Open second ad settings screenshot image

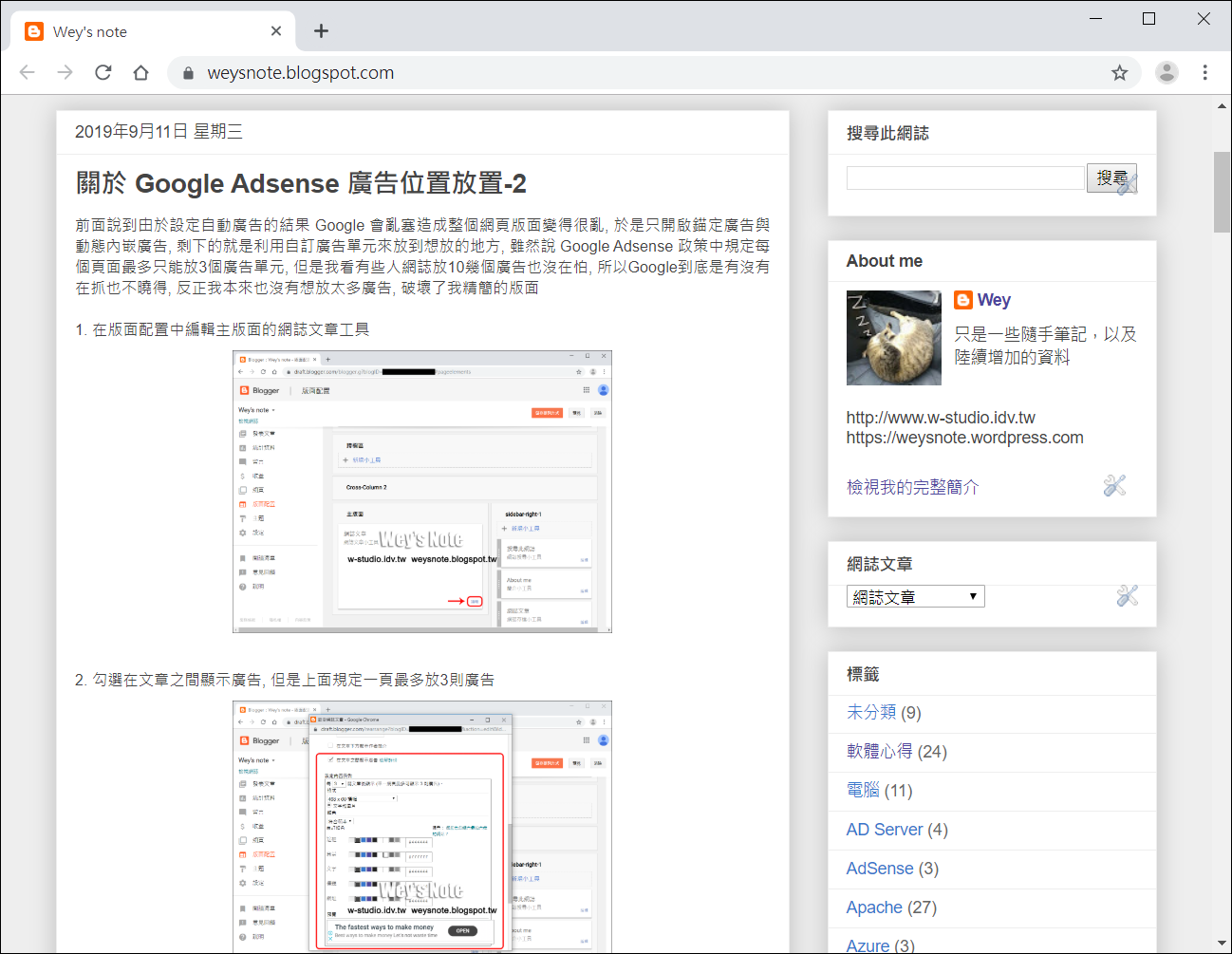[x=422, y=827]
